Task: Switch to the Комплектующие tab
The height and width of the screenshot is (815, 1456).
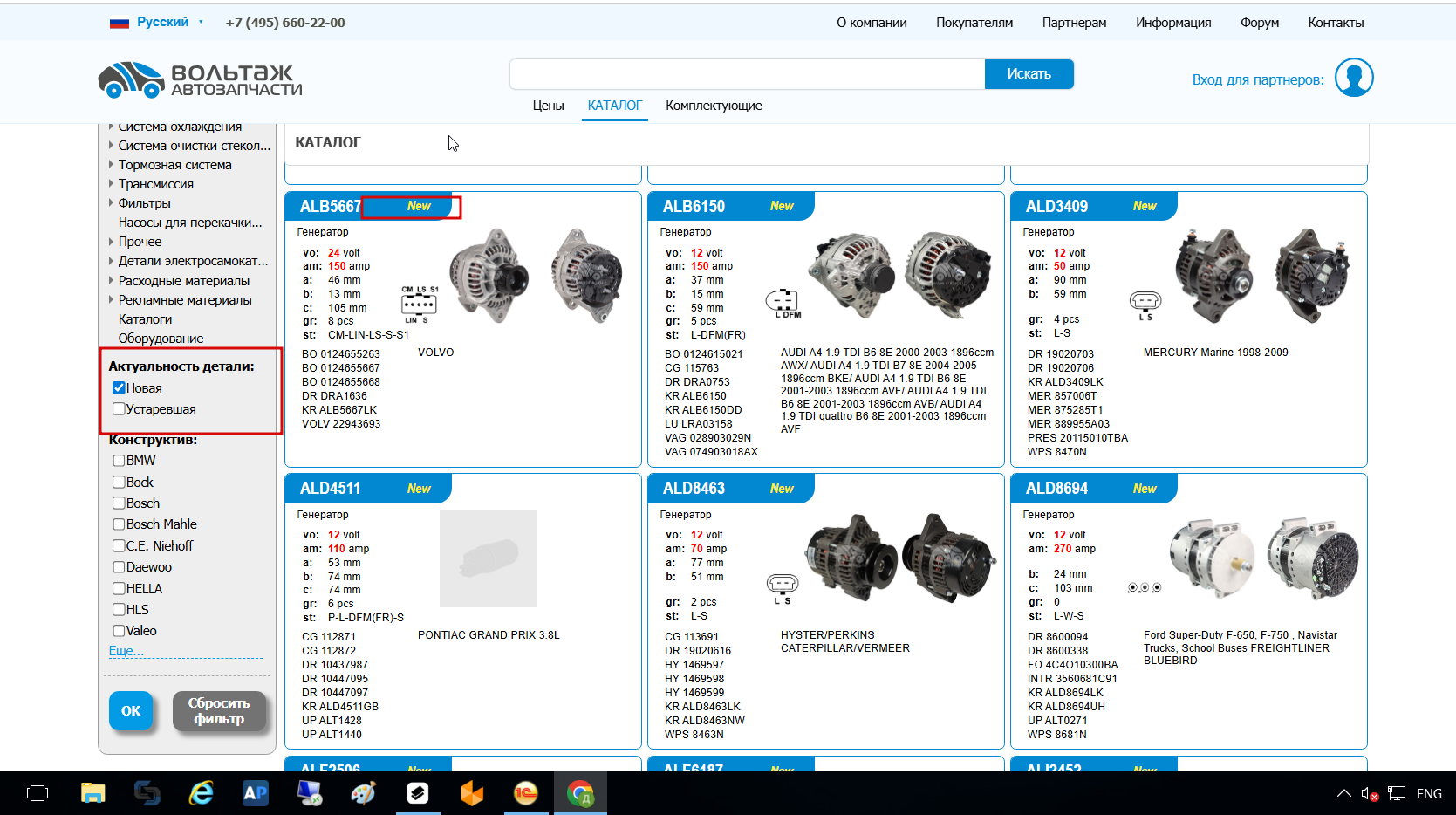Action: click(x=714, y=106)
